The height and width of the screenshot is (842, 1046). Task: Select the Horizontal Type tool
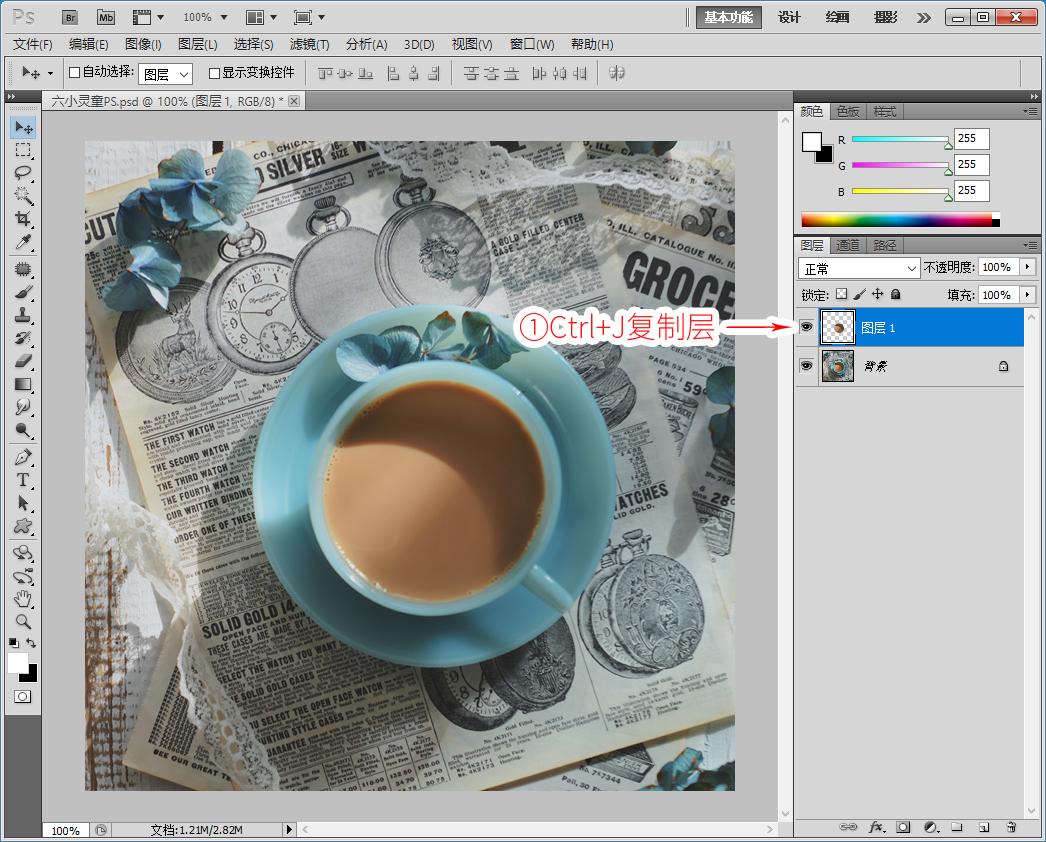coord(23,480)
